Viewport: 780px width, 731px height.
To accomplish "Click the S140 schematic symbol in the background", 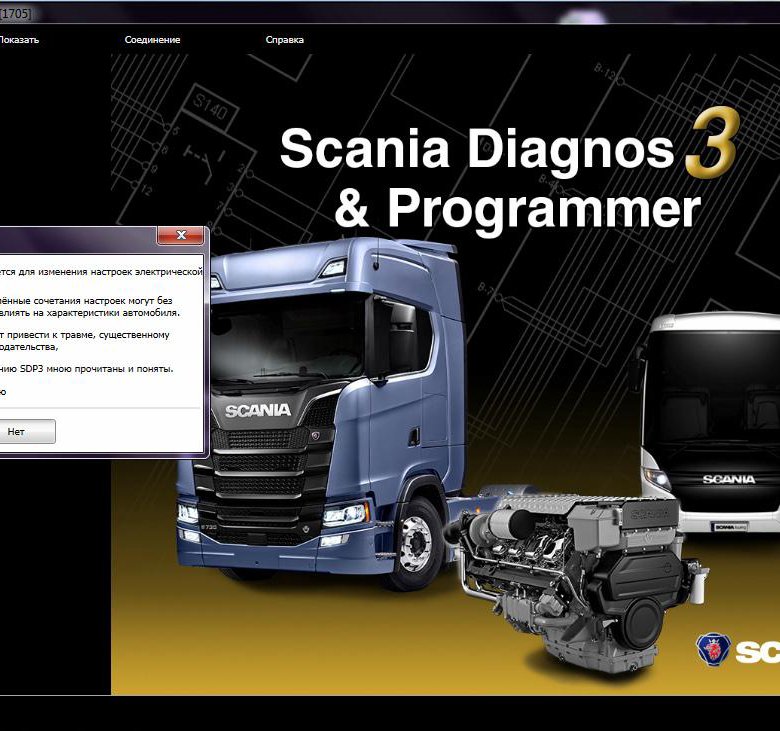I will pos(209,103).
